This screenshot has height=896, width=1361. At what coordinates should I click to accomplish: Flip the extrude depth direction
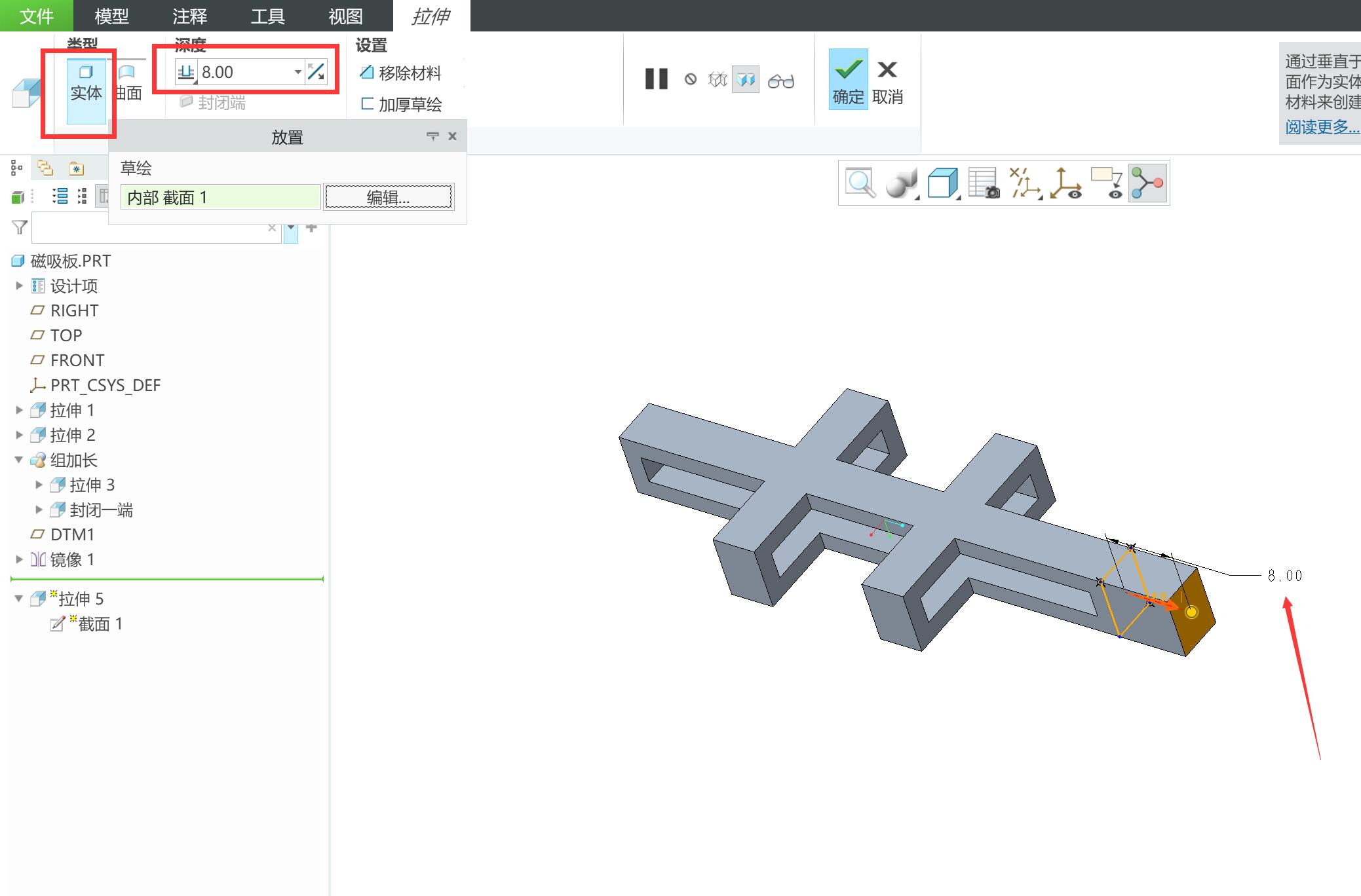[x=316, y=72]
